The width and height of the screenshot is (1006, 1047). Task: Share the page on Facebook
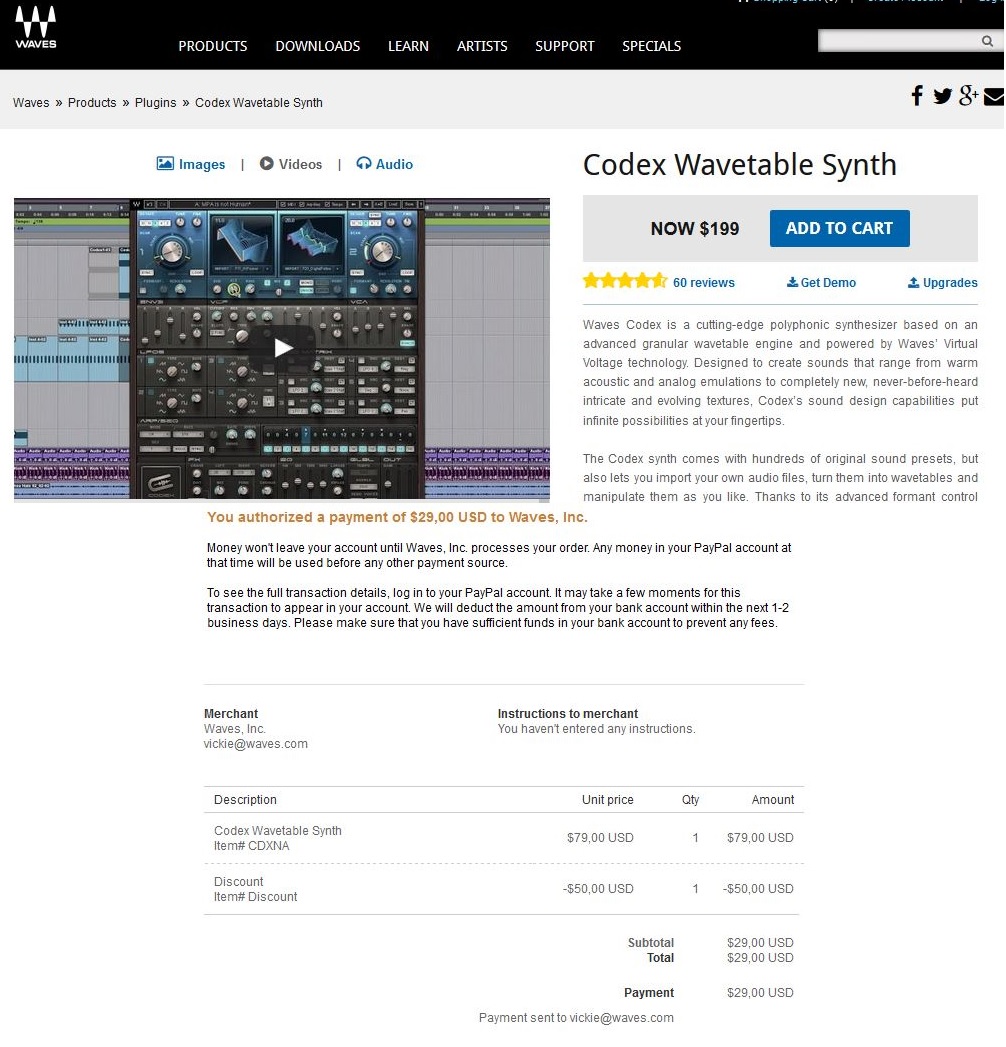tap(917, 95)
